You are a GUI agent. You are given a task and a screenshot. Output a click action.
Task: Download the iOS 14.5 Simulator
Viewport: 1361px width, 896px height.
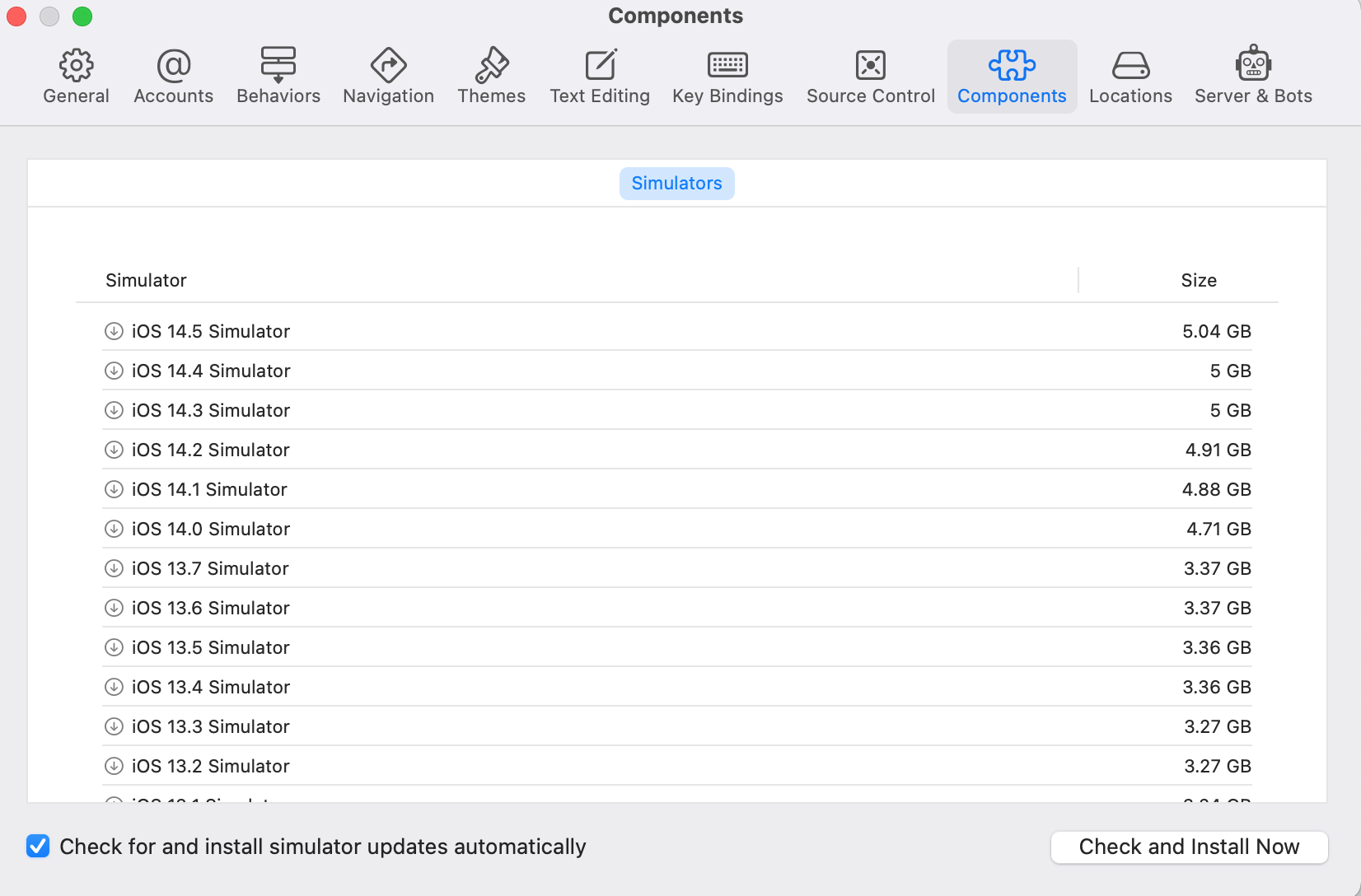pyautogui.click(x=114, y=331)
